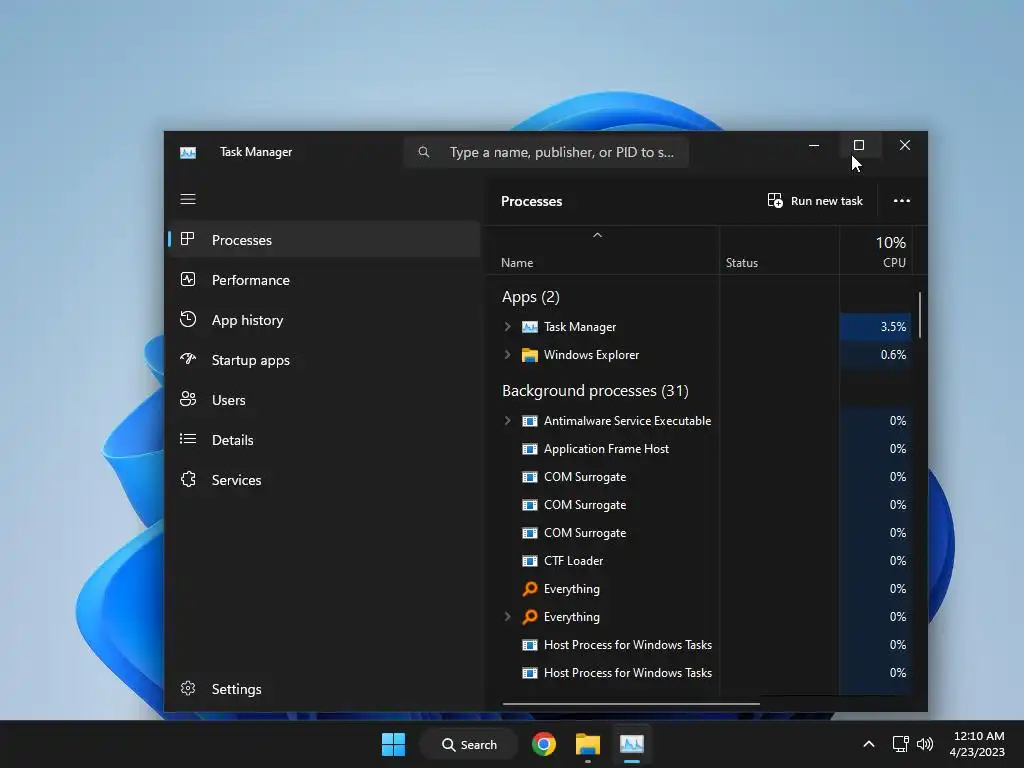Viewport: 1024px width, 768px height.
Task: Click the process search input field
Action: coord(546,152)
